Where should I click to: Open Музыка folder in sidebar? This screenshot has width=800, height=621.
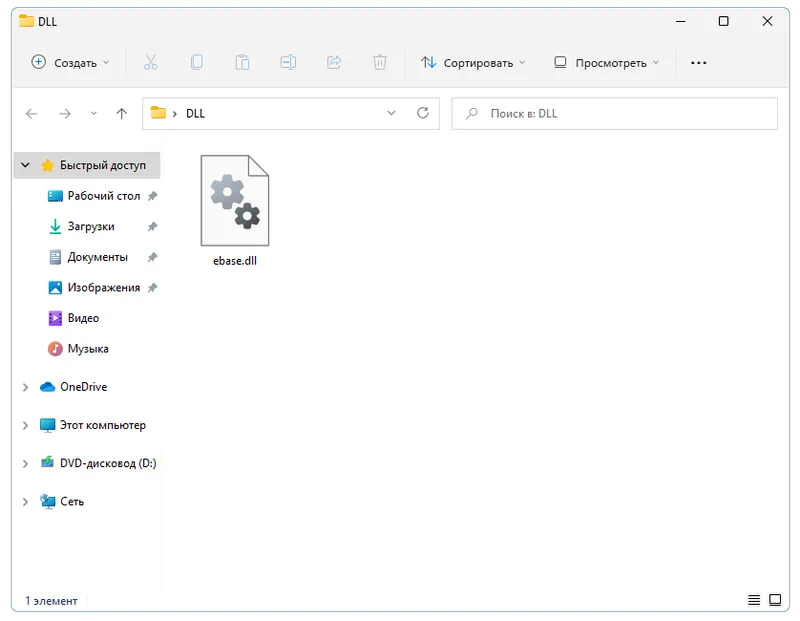pos(88,349)
